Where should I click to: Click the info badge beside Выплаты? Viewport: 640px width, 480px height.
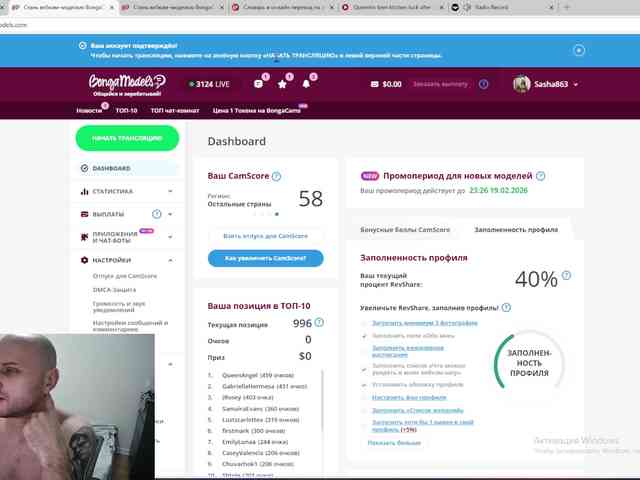click(157, 214)
